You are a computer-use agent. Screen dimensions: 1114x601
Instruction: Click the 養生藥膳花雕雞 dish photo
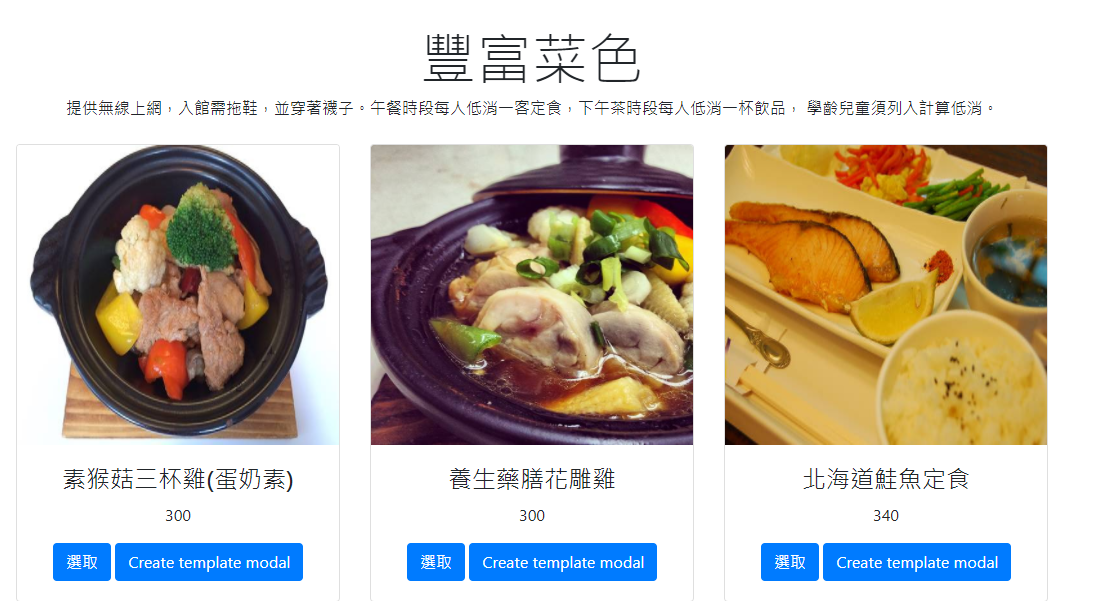pos(531,295)
